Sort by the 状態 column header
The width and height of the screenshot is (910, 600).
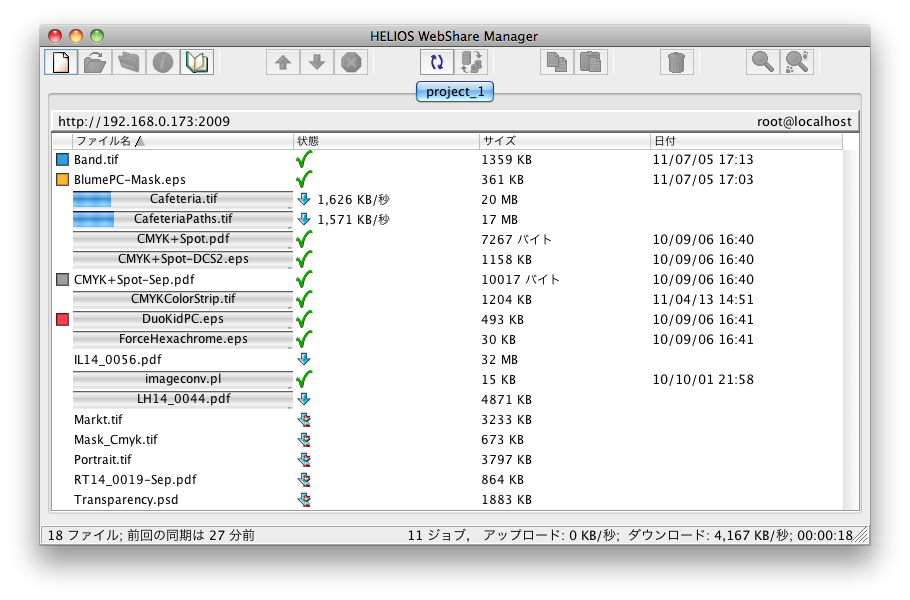(x=387, y=141)
